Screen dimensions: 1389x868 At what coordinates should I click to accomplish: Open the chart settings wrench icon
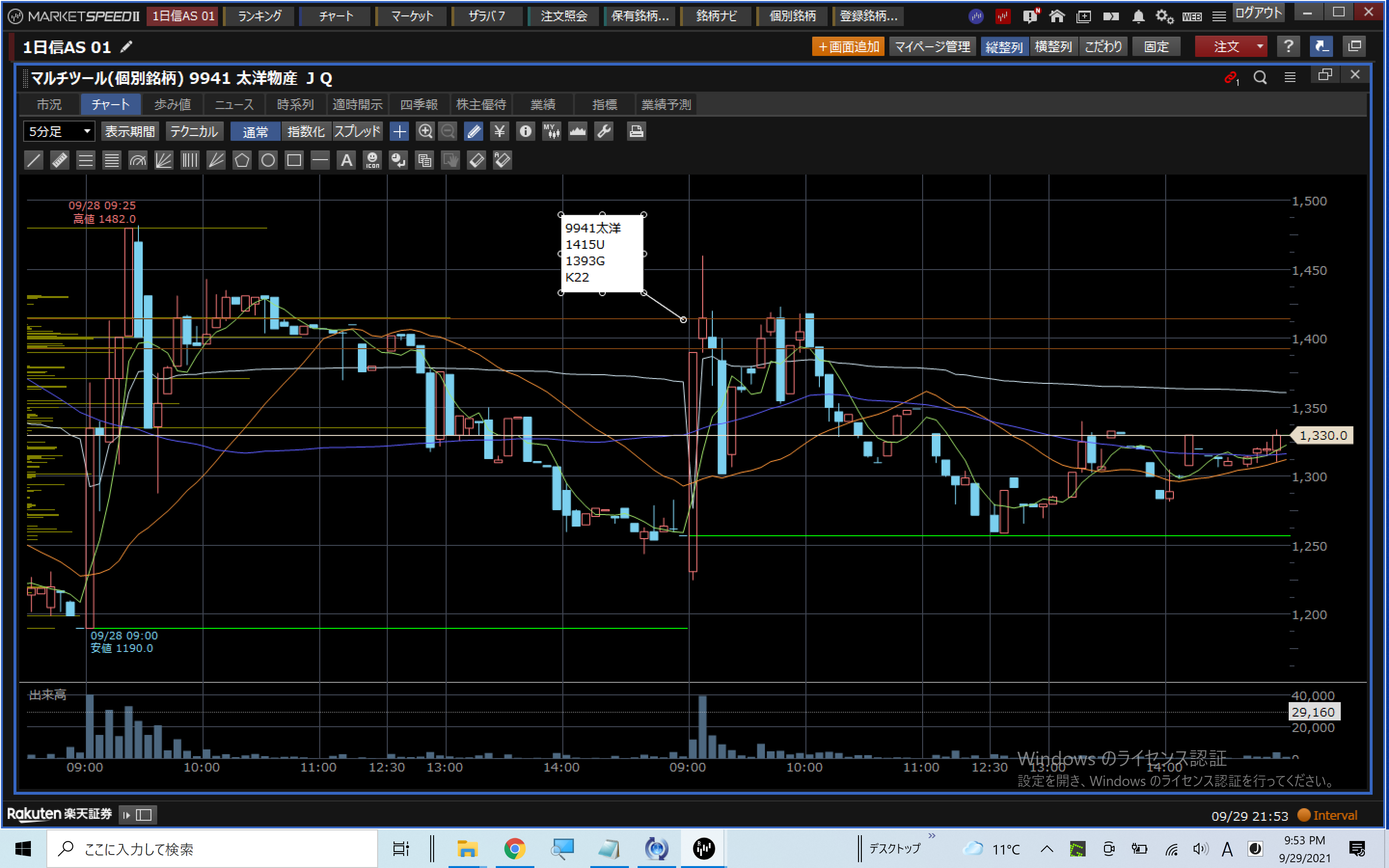pyautogui.click(x=604, y=132)
